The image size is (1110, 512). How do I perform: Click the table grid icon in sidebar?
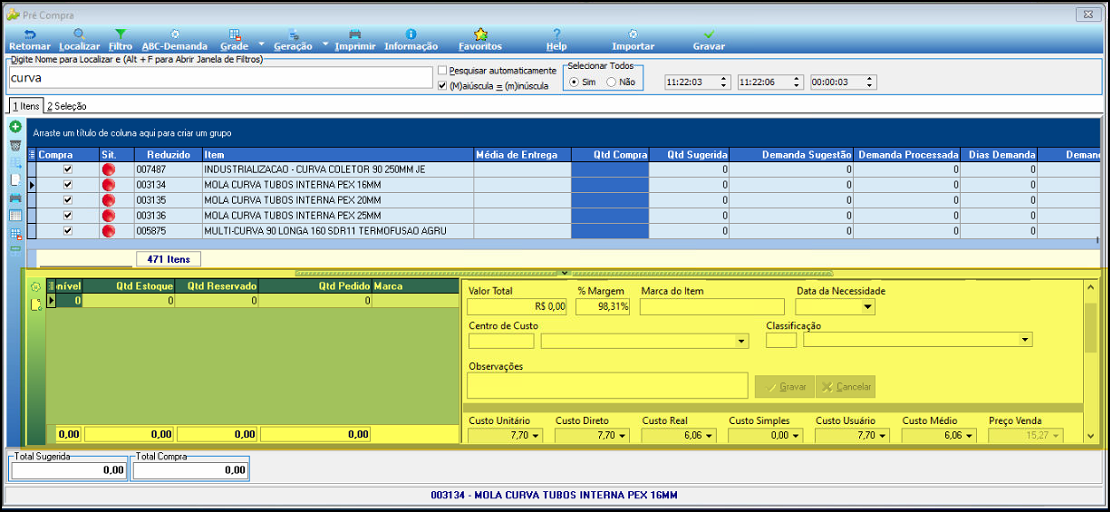tap(16, 215)
